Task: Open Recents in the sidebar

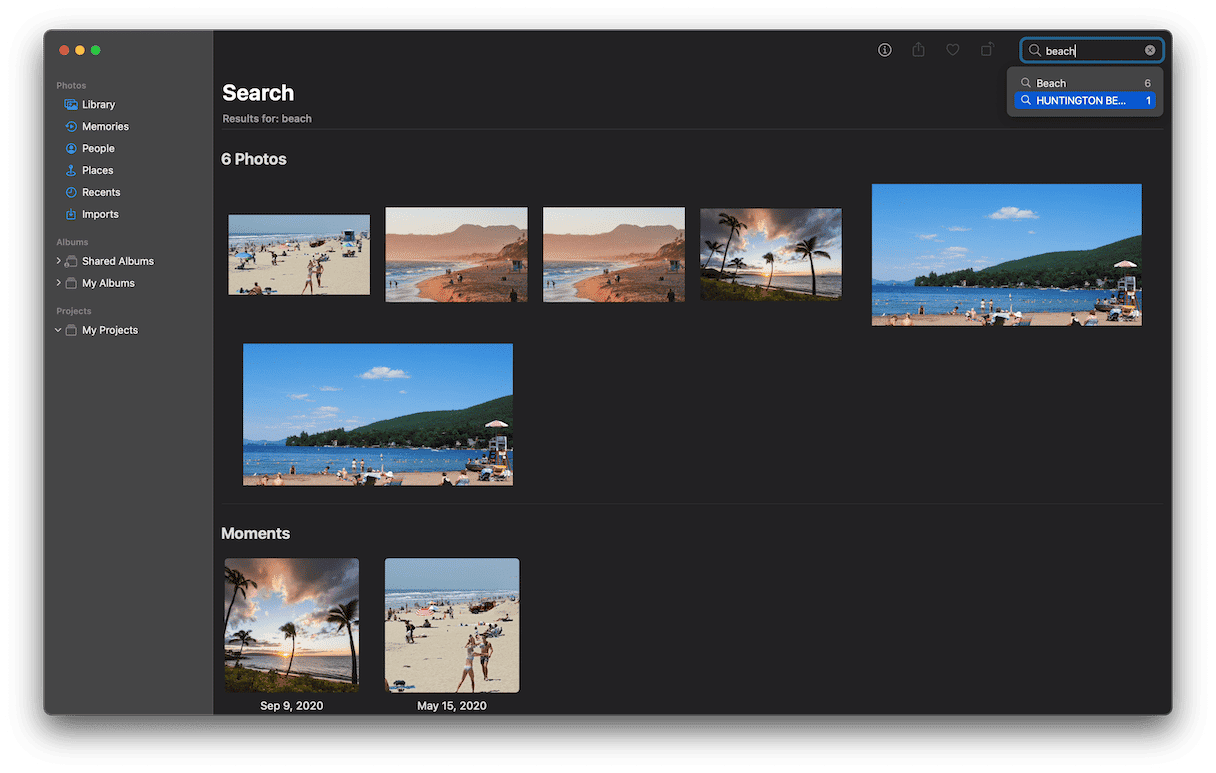Action: (100, 193)
